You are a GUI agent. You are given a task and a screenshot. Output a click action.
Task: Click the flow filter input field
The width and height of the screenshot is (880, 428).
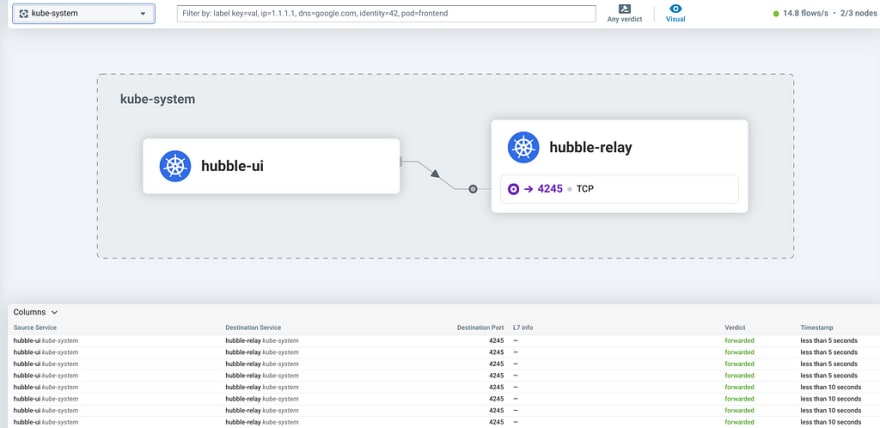pyautogui.click(x=386, y=13)
